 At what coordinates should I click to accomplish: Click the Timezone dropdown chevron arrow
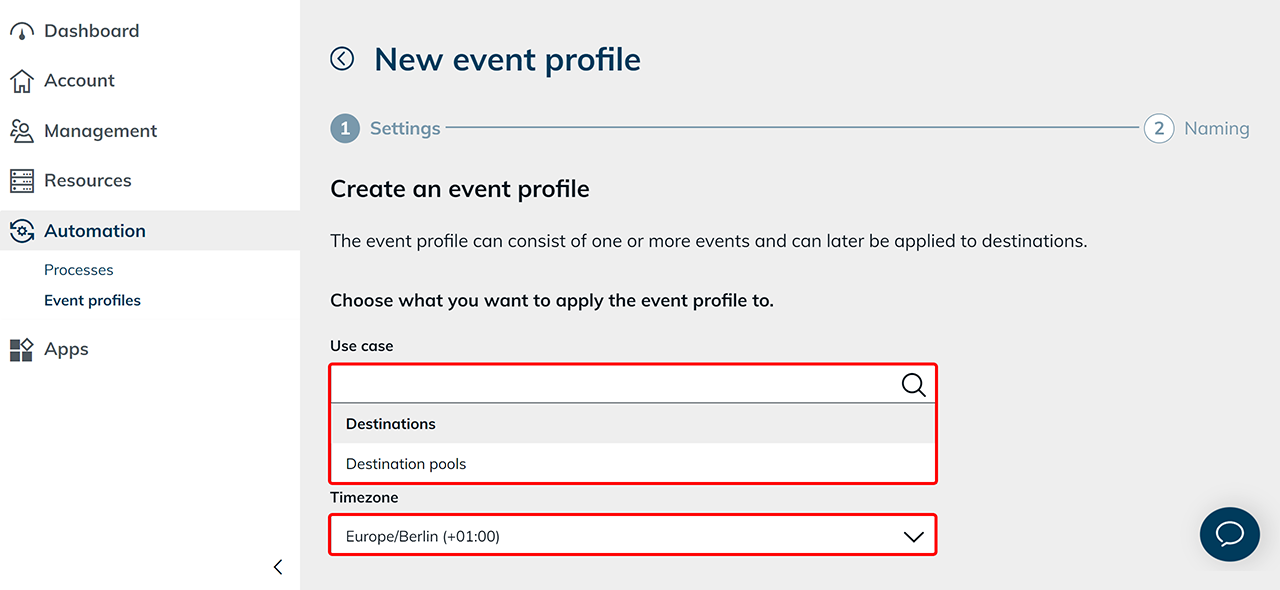pos(913,537)
